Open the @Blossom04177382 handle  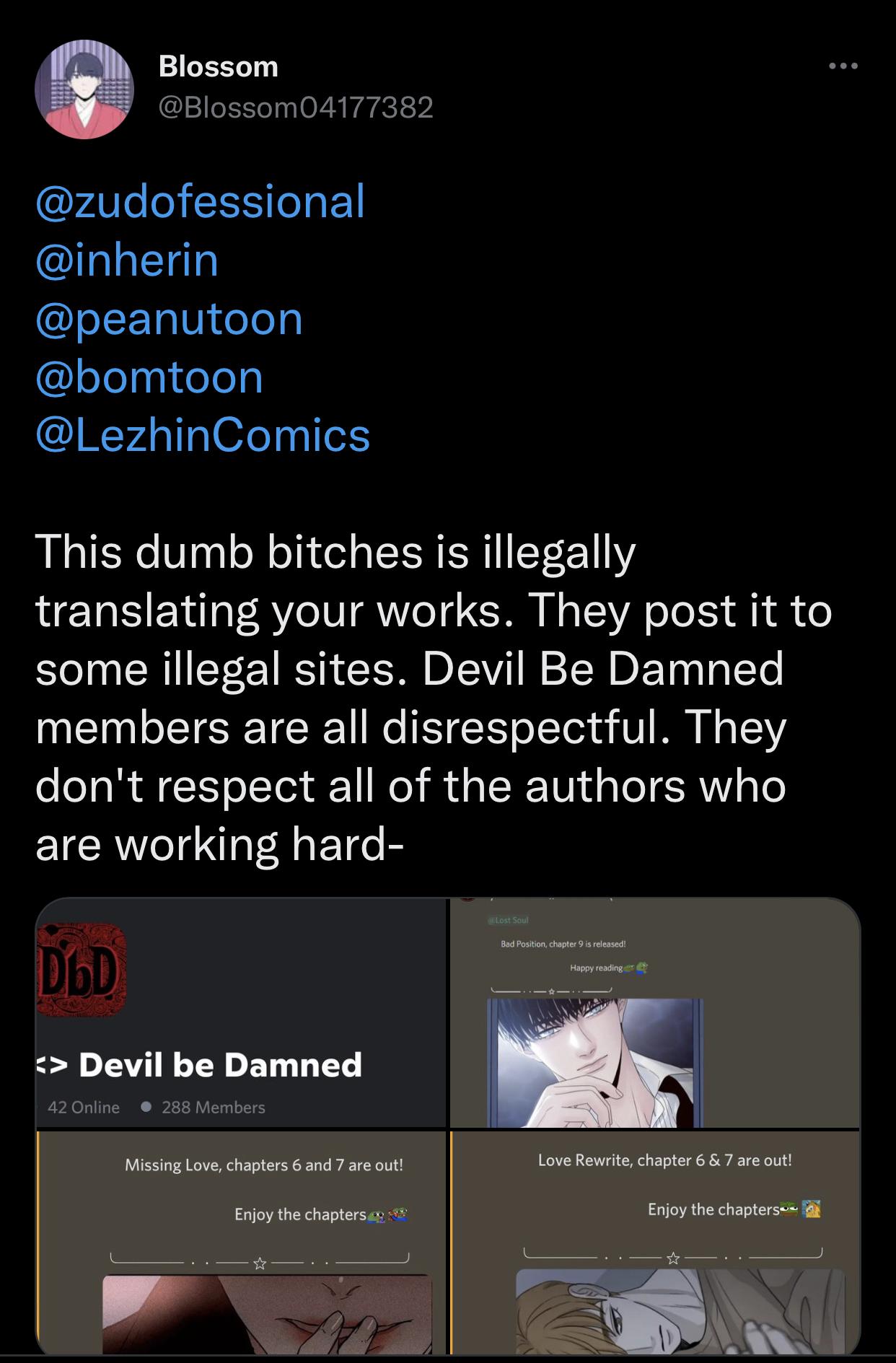click(x=295, y=108)
